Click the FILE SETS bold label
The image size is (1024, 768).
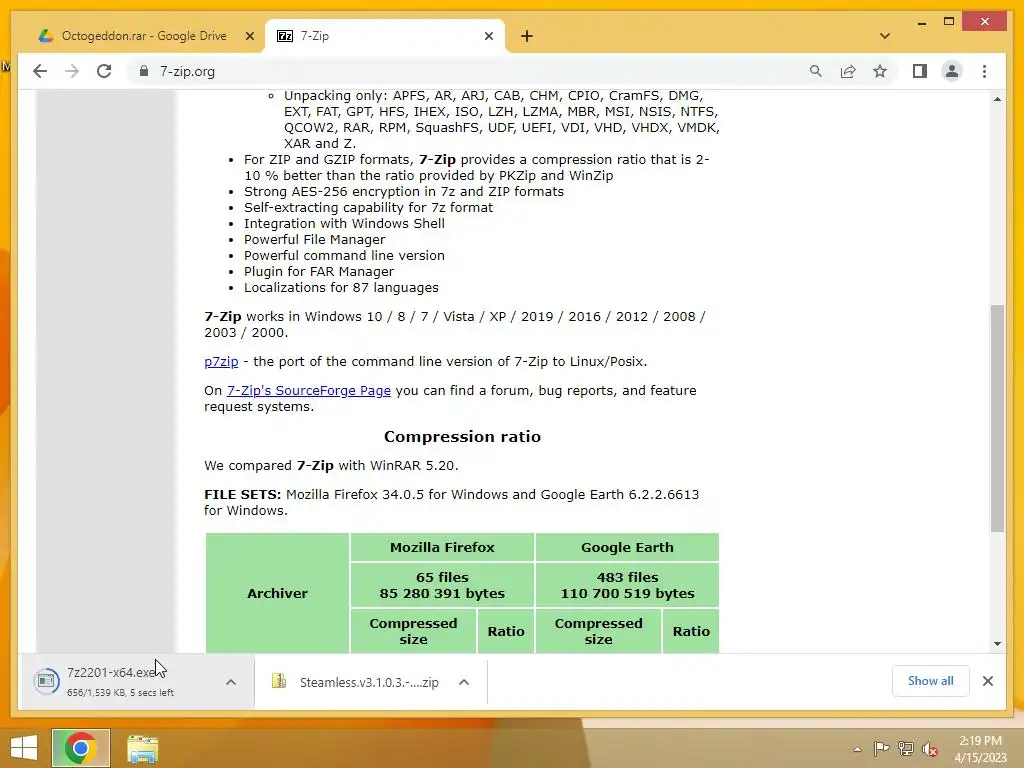tap(242, 494)
